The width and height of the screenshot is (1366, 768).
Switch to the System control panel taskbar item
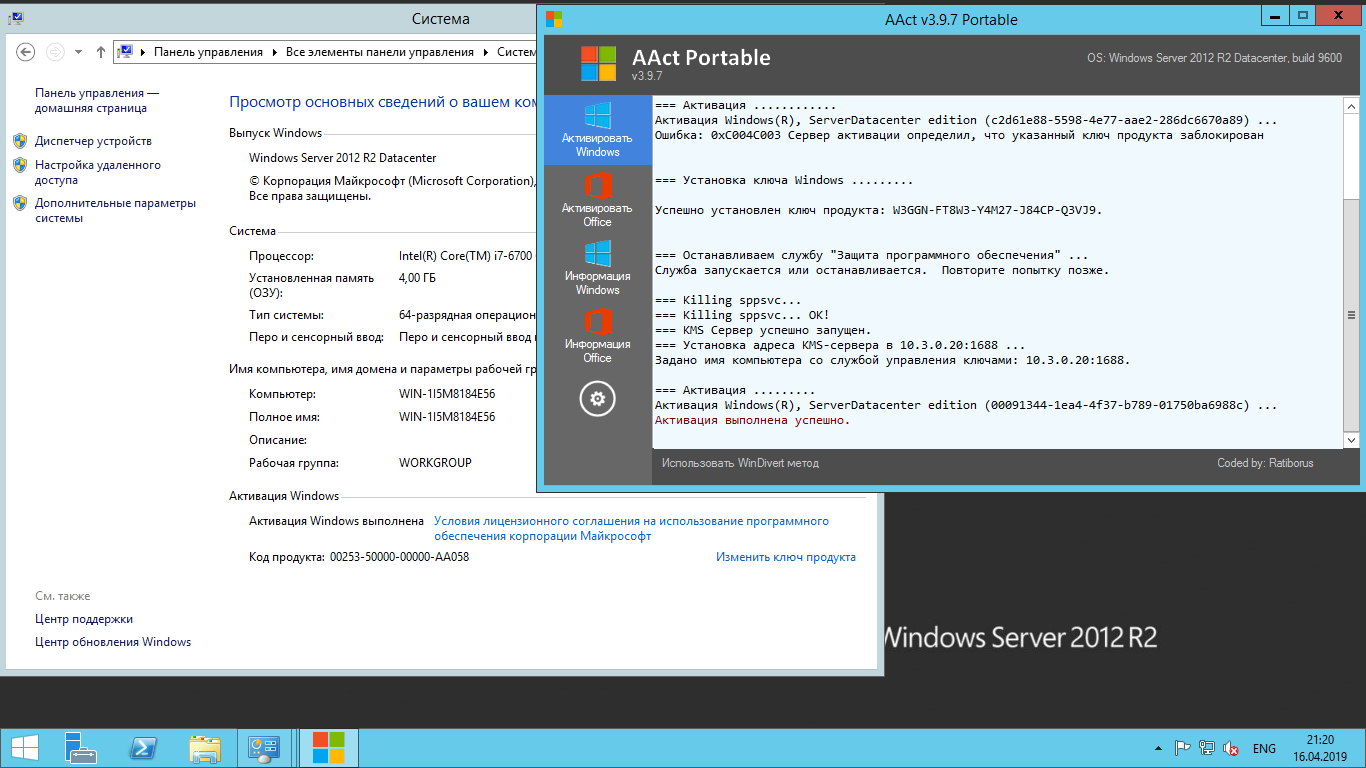coord(265,748)
